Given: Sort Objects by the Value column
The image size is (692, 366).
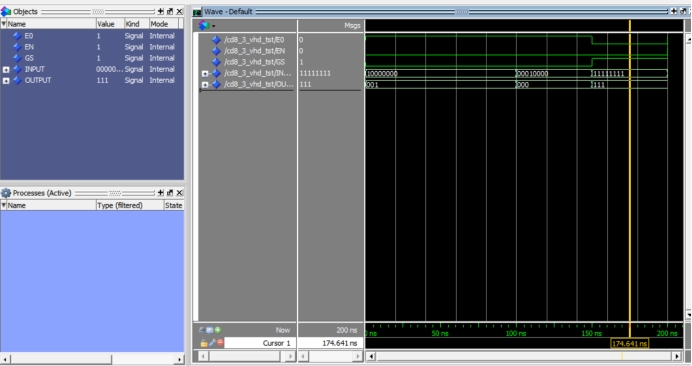Looking at the screenshot, I should pos(109,24).
